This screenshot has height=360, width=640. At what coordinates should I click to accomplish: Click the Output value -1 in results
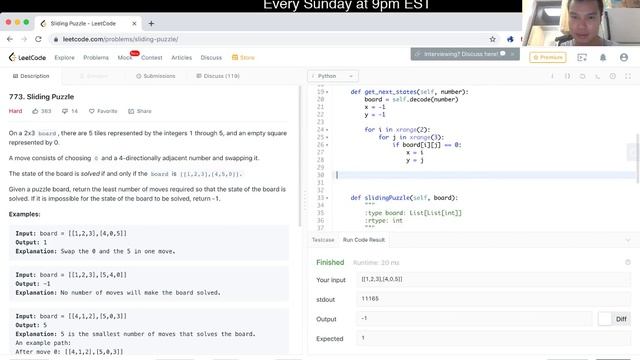click(364, 318)
